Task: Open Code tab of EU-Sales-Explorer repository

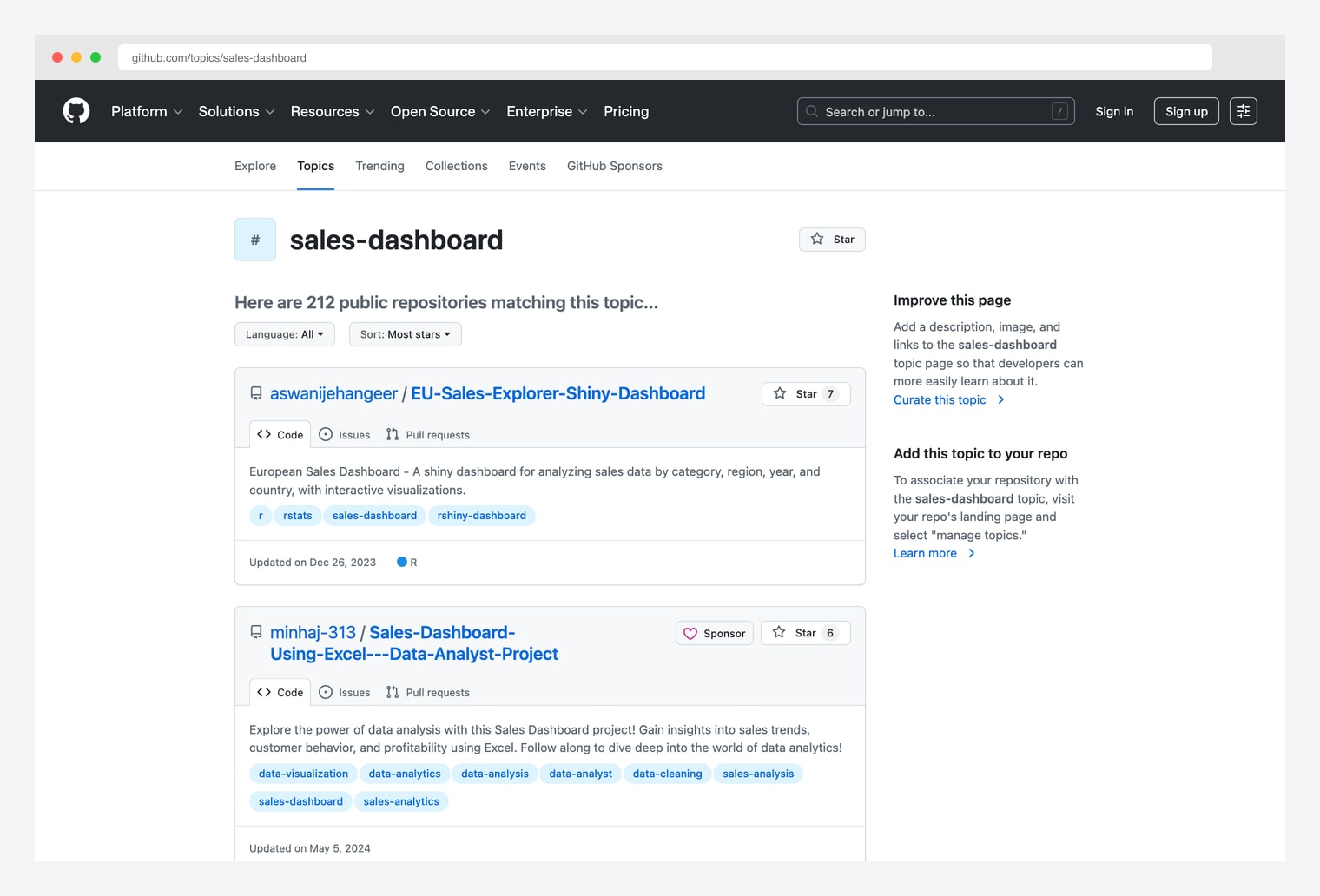Action: click(x=280, y=434)
